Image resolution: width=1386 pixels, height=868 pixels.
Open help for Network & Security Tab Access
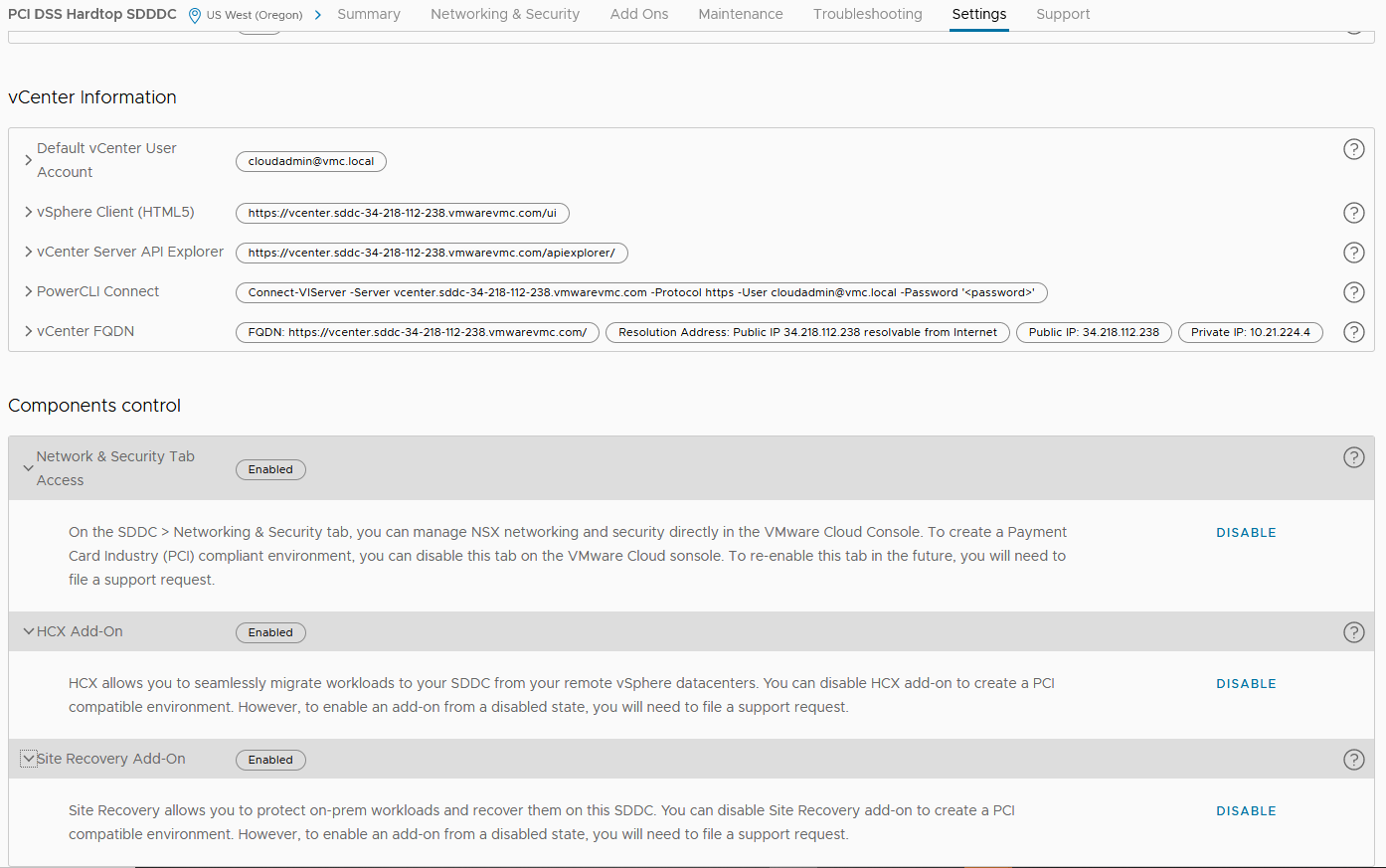point(1353,457)
